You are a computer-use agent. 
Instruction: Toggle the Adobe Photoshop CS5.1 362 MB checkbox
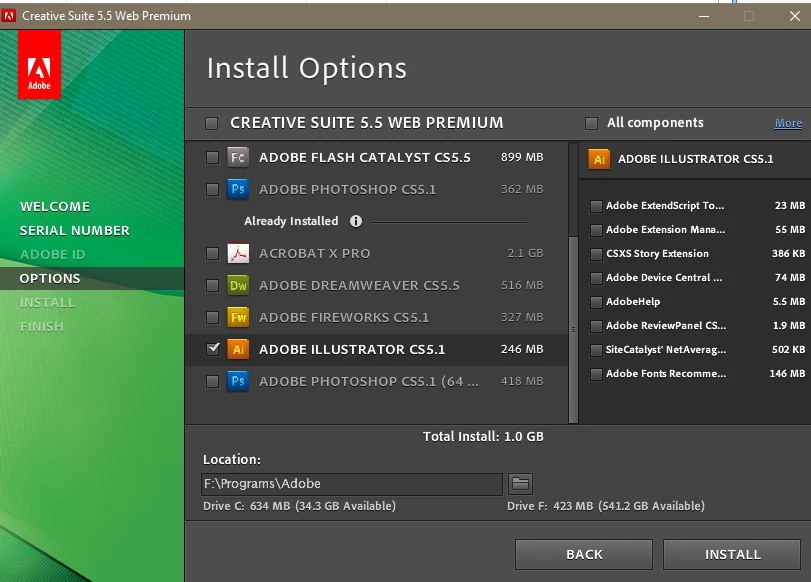point(212,189)
